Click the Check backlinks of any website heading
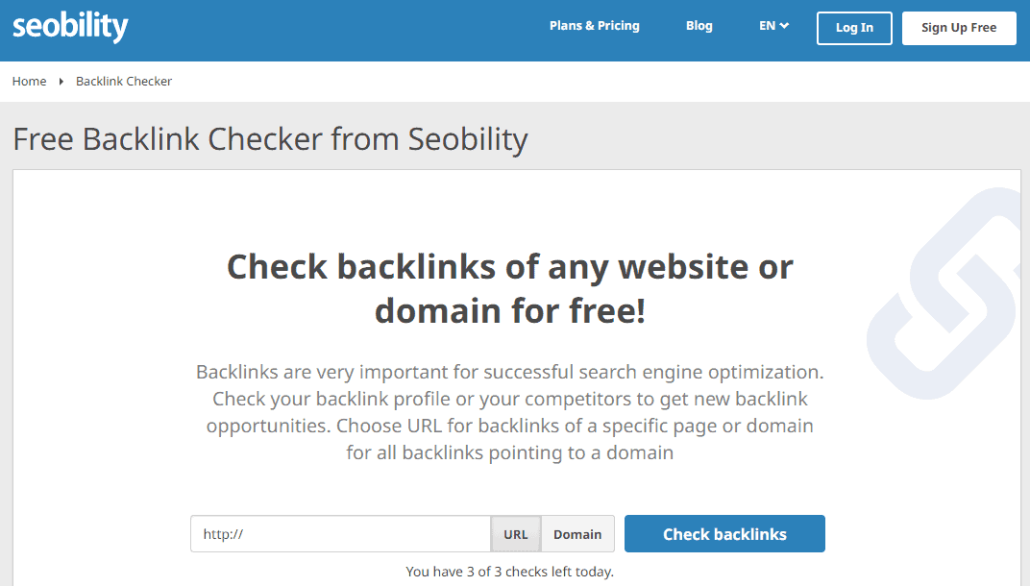Viewport: 1030px width, 586px height. click(x=510, y=289)
